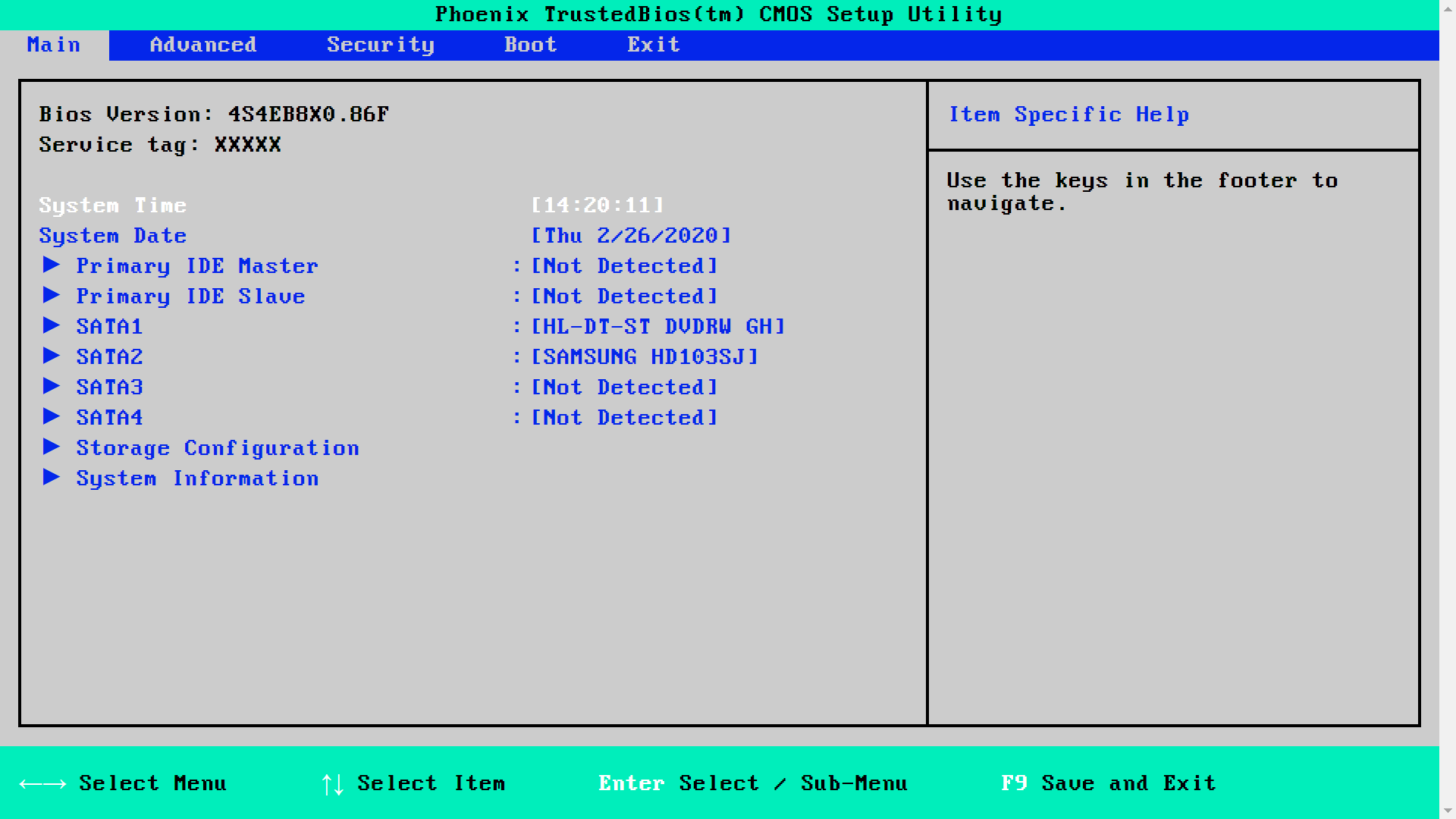The width and height of the screenshot is (1456, 819).
Task: Click Not Detected for Primary IDE Master
Action: coord(624,266)
